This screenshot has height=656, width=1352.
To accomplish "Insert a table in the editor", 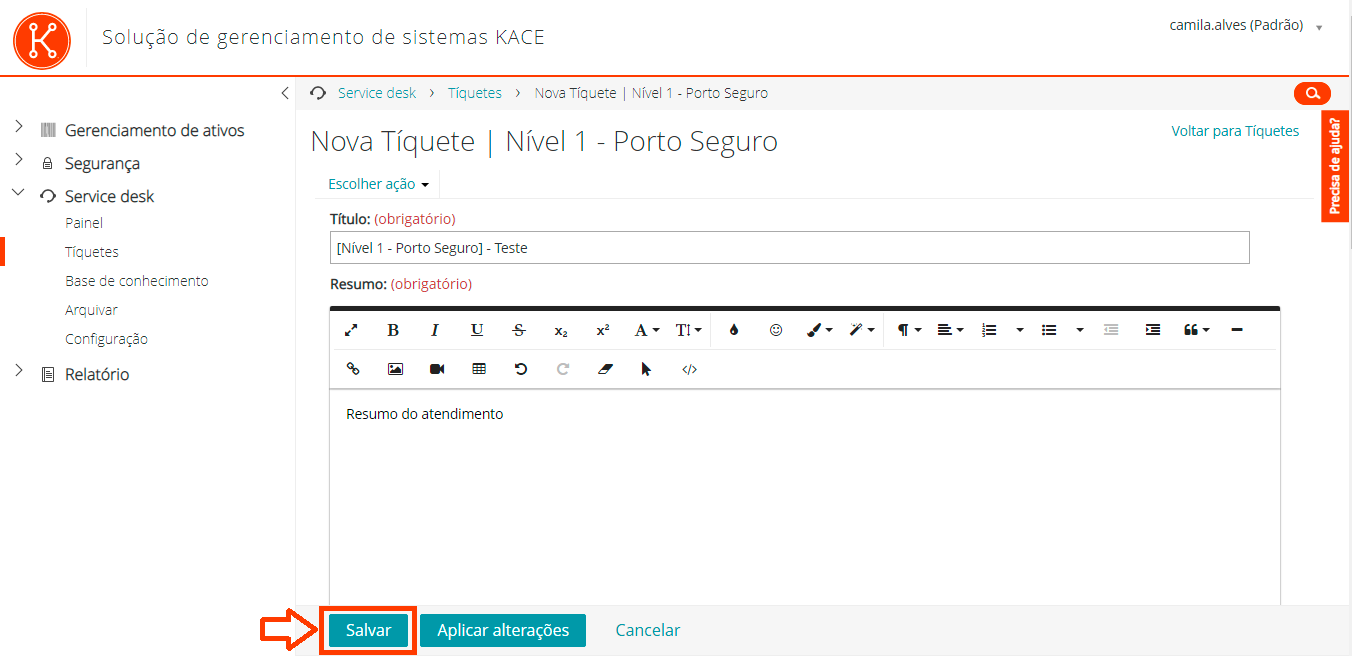I will pyautogui.click(x=479, y=369).
